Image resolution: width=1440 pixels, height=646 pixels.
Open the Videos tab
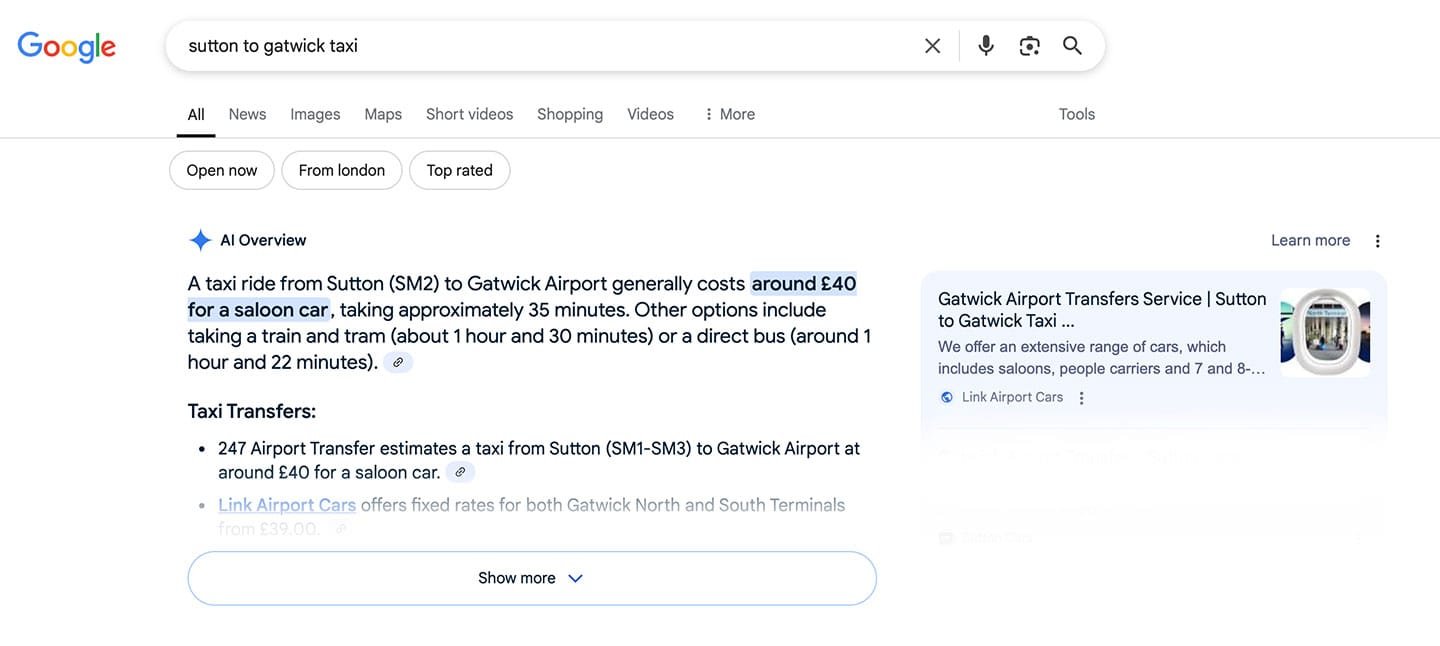(650, 114)
